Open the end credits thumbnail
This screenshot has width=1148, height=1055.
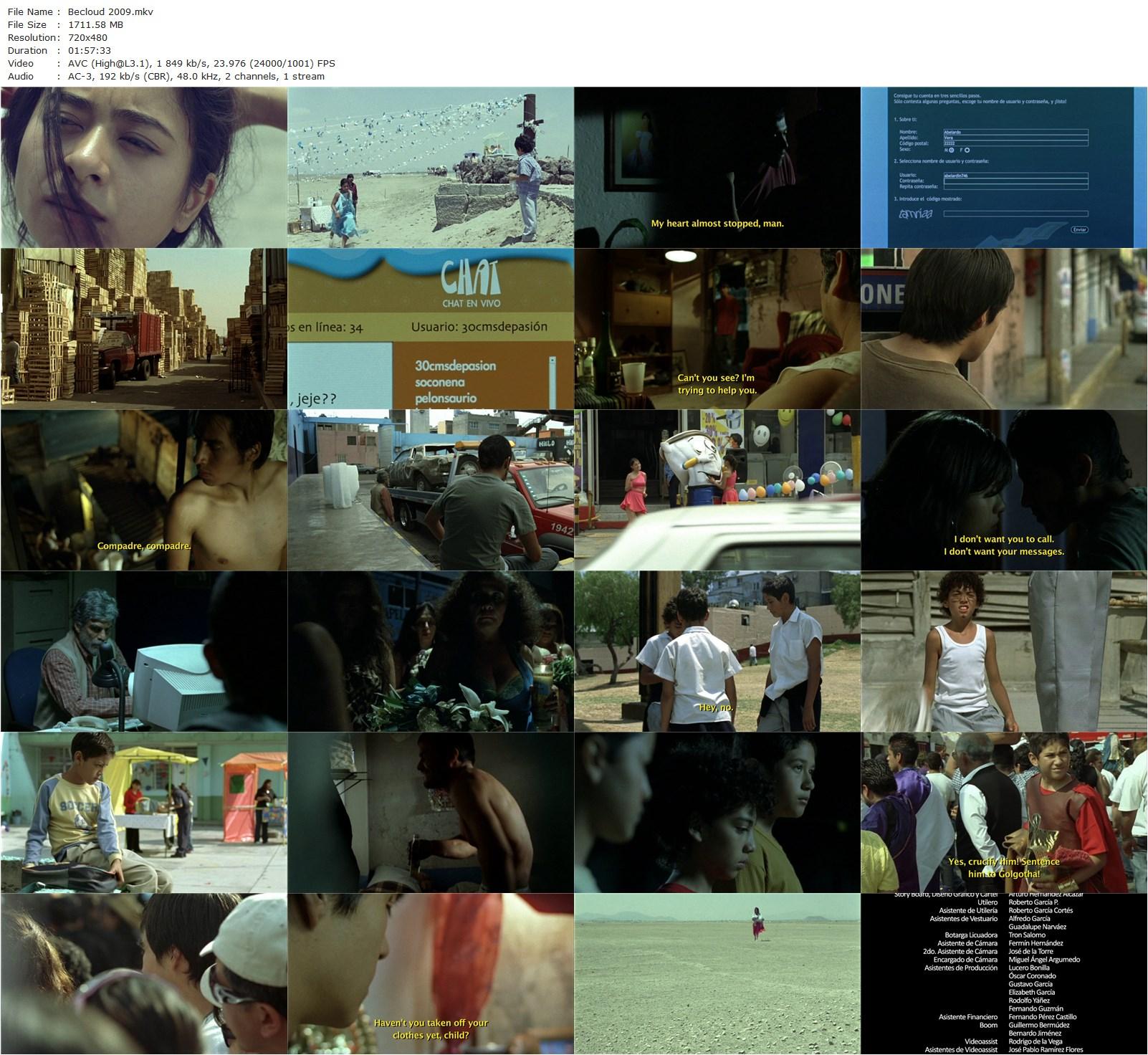pyautogui.click(x=1003, y=973)
